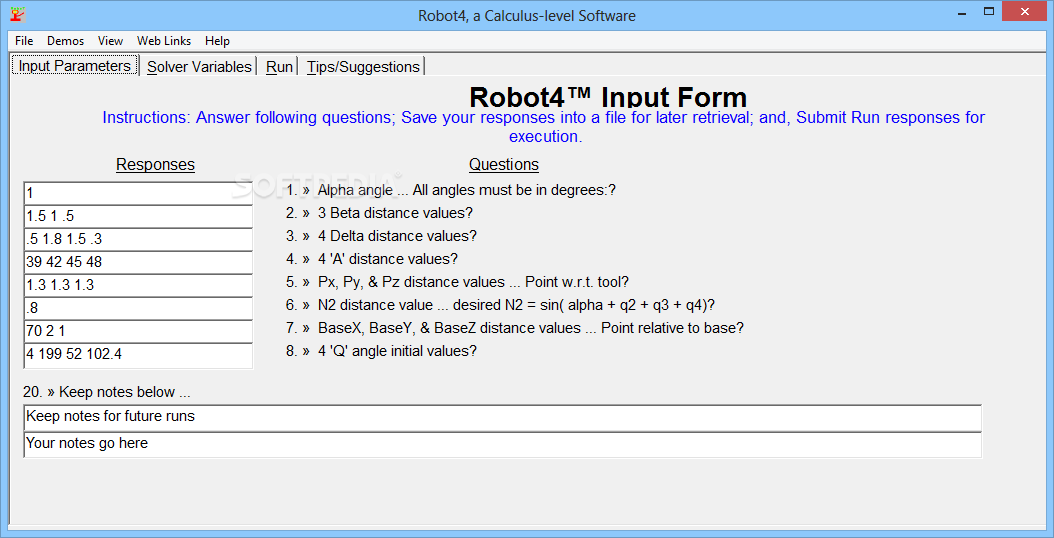1054x538 pixels.
Task: Click the 'Keep notes for future runs' field
Action: [502, 417]
